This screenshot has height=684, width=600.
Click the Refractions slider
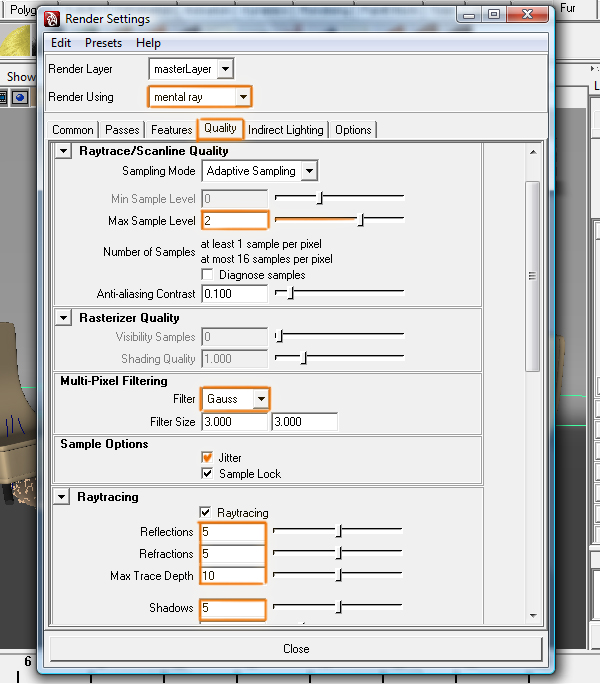pos(337,553)
